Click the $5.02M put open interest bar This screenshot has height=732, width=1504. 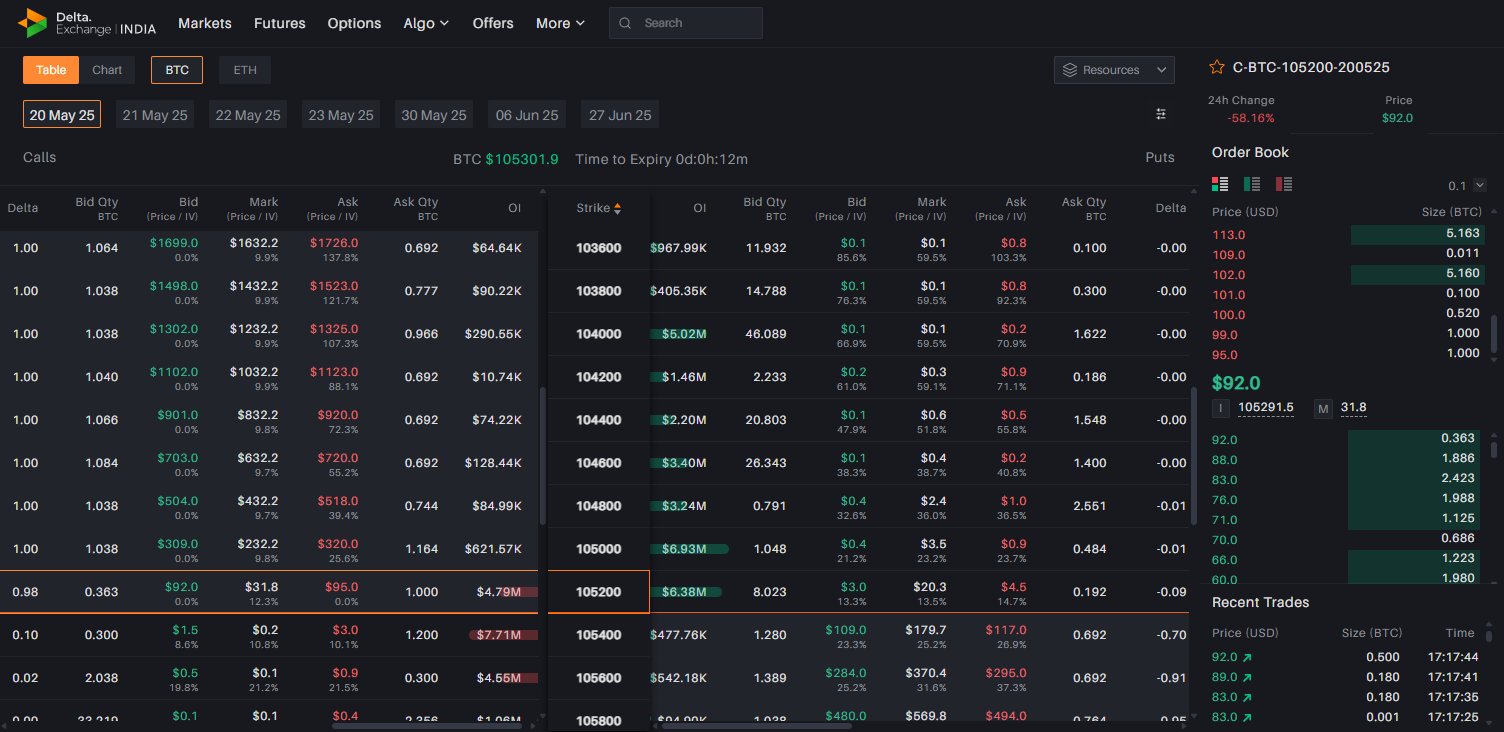[x=678, y=334]
